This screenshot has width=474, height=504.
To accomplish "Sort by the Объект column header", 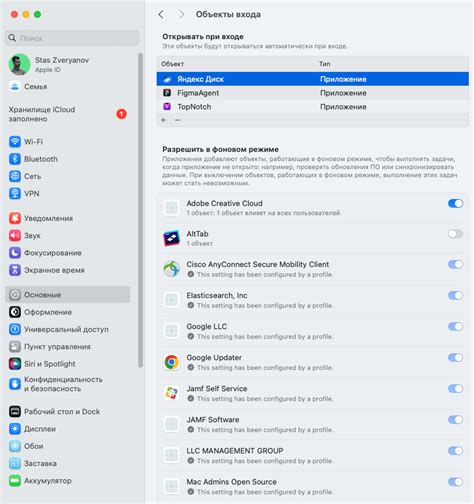I will [x=172, y=64].
